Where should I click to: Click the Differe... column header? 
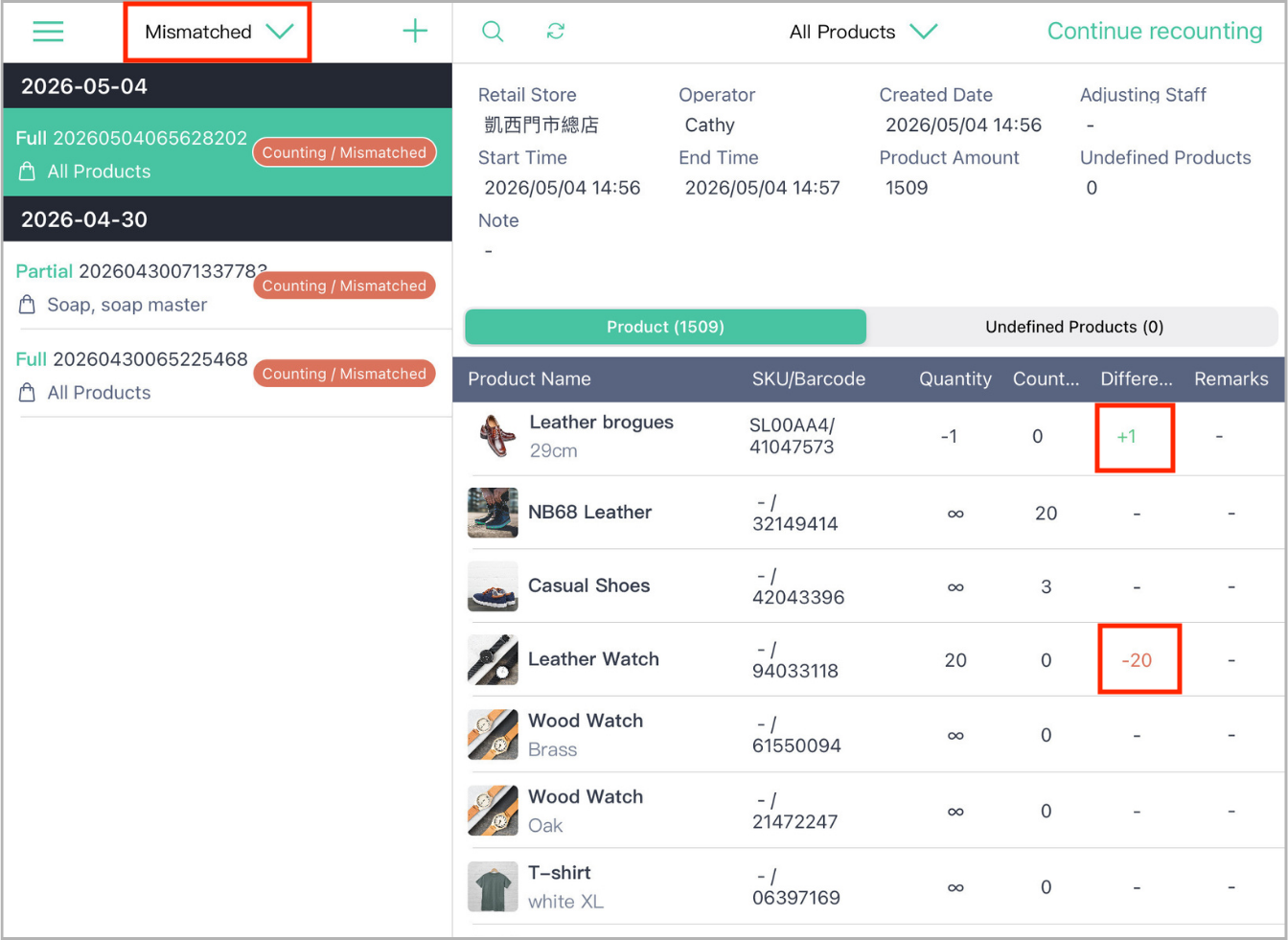pos(1136,378)
